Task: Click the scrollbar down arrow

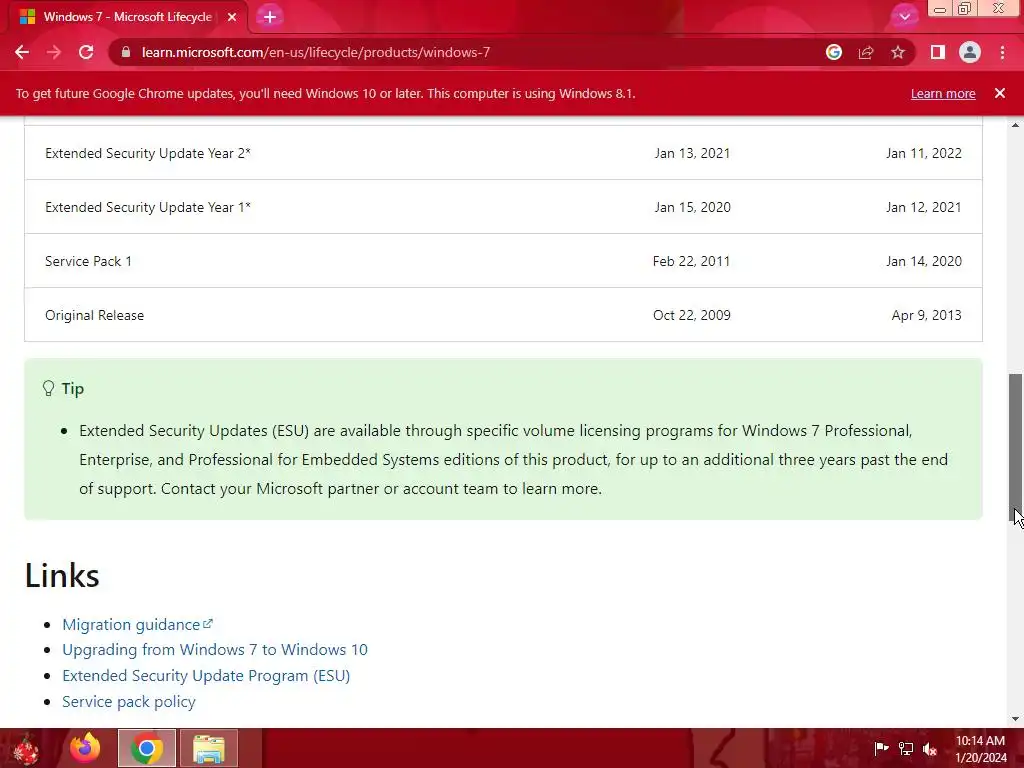Action: [x=1016, y=719]
